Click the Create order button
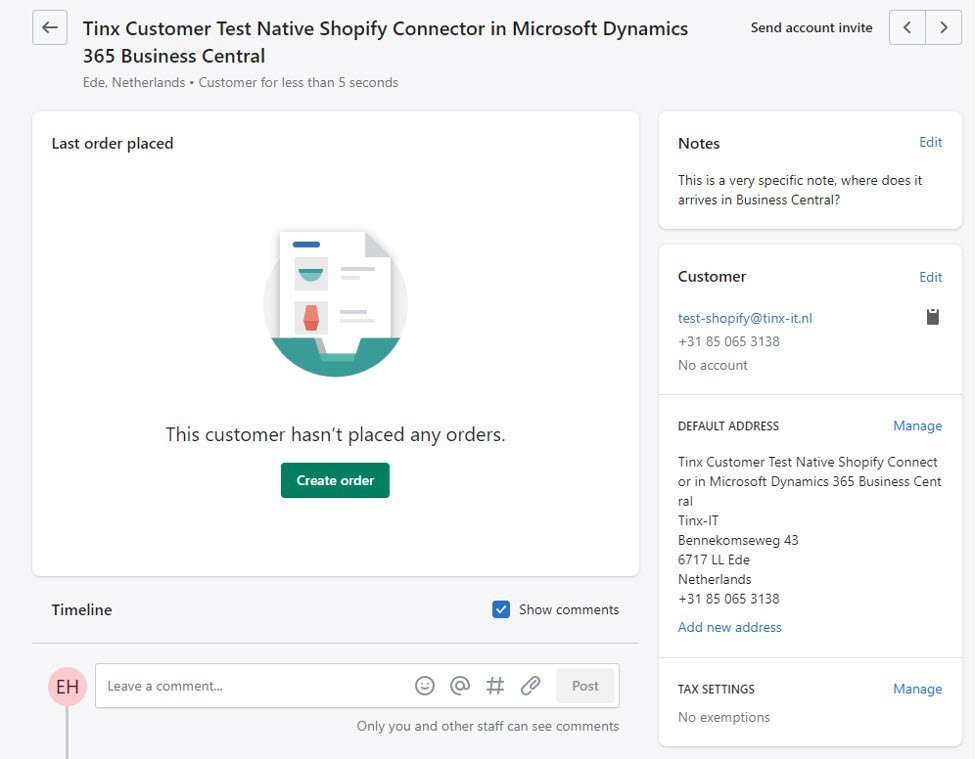 [335, 480]
